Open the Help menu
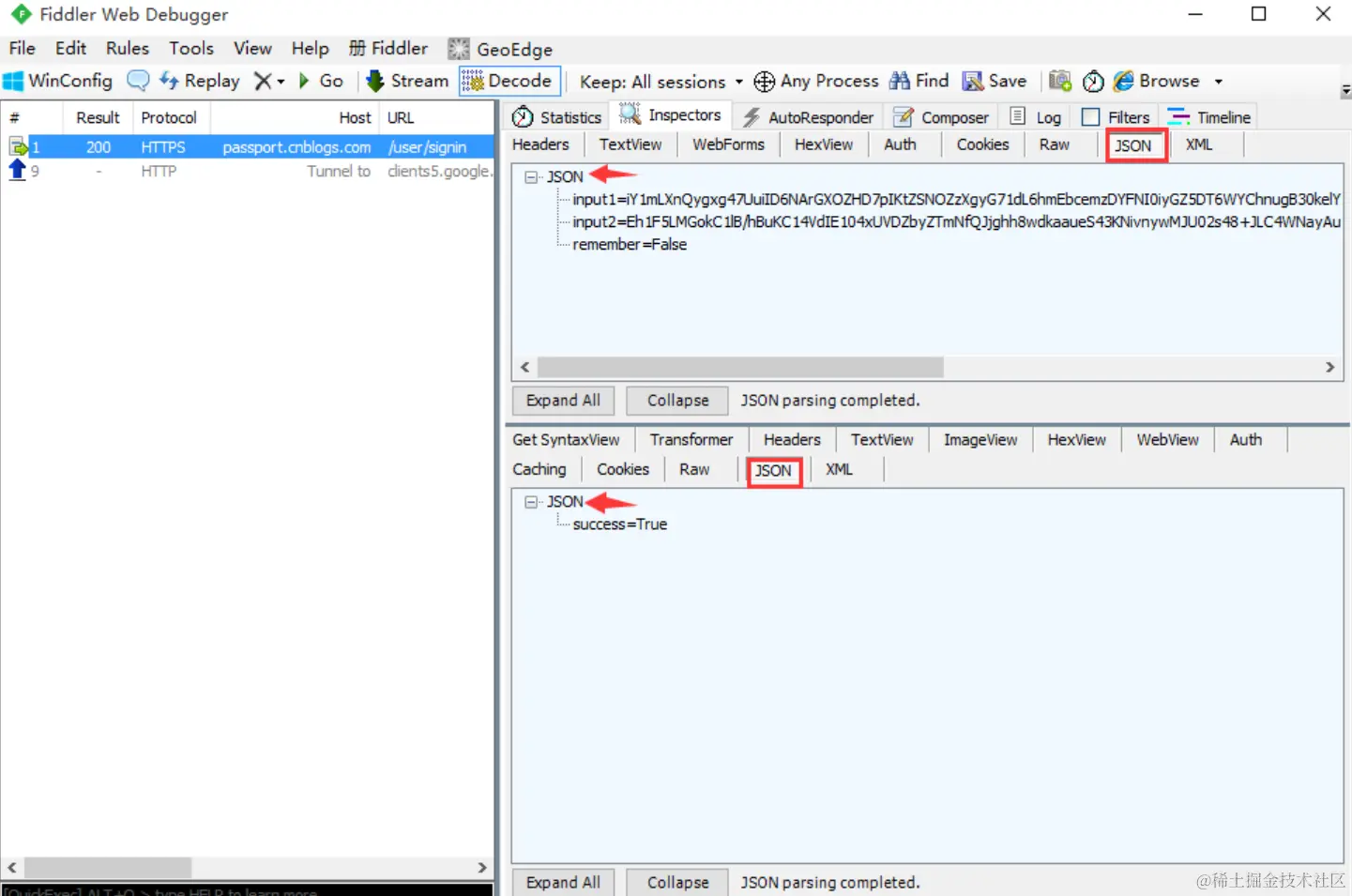This screenshot has height=896, width=1352. point(310,48)
